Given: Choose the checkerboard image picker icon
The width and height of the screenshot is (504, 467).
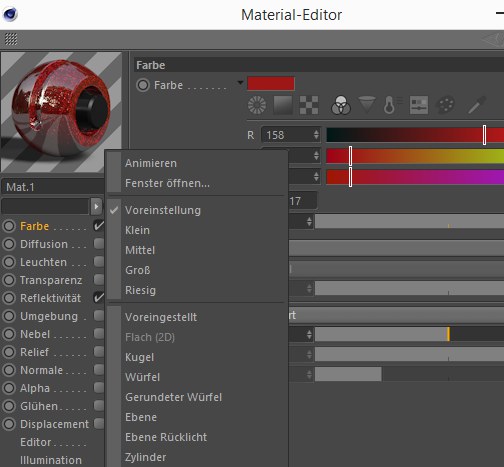Looking at the screenshot, I should pyautogui.click(x=309, y=105).
